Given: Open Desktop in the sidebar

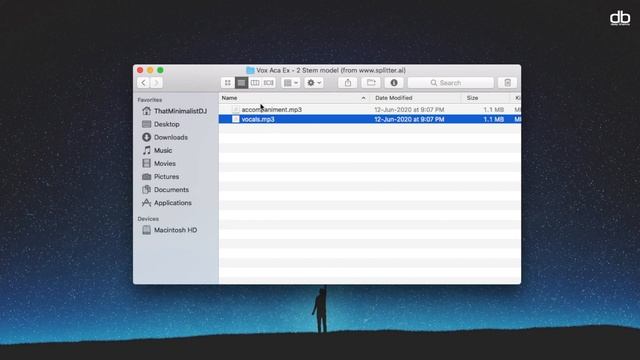Looking at the screenshot, I should point(161,124).
